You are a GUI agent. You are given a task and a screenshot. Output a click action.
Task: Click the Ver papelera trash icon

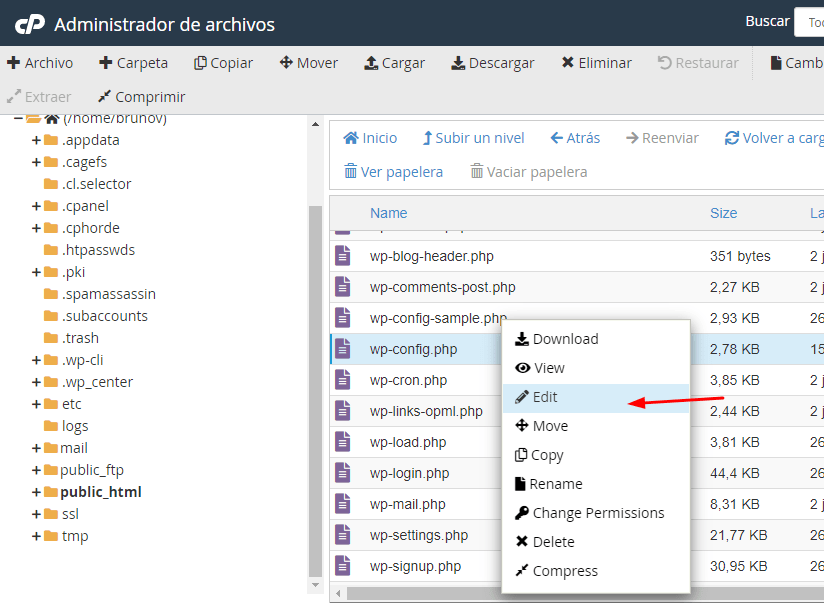click(x=350, y=171)
